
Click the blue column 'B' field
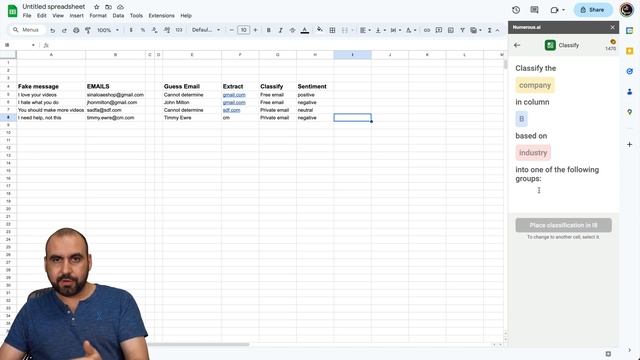[521, 119]
